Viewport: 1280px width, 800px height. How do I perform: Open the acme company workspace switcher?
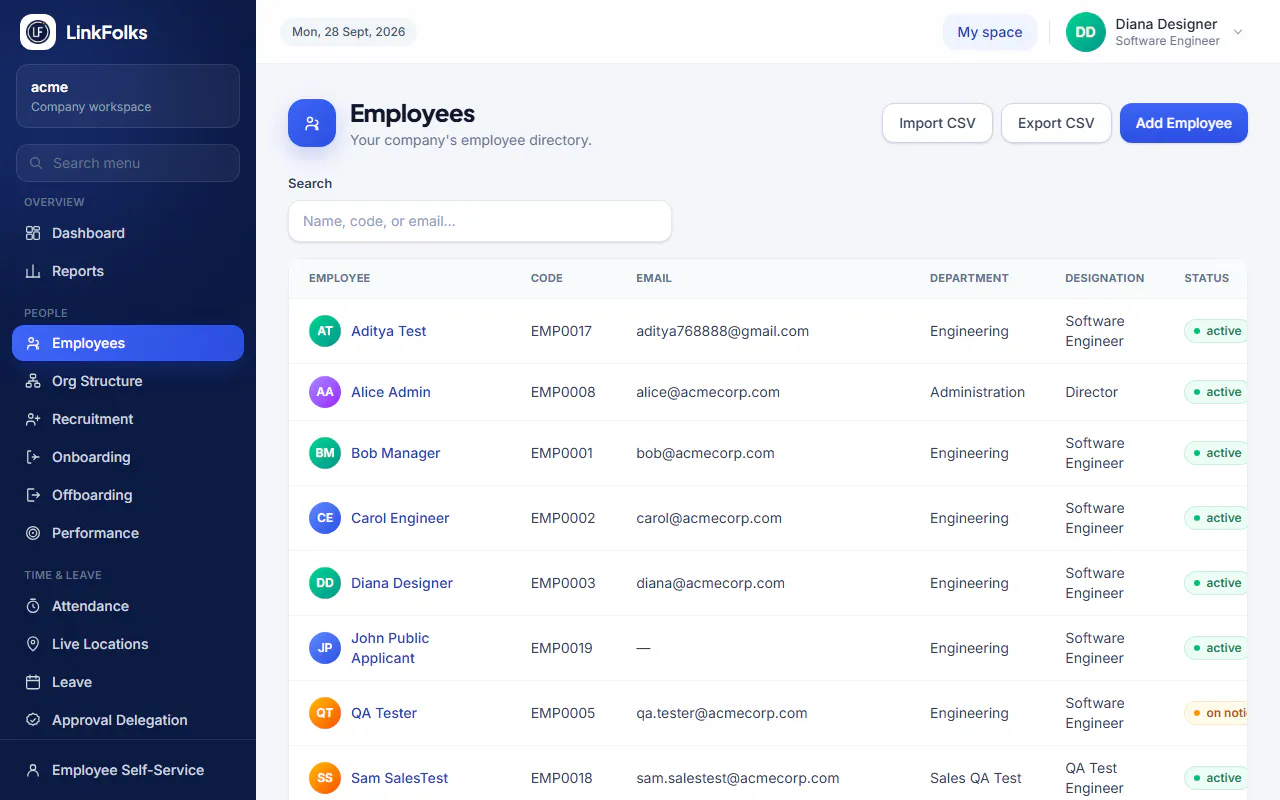point(128,96)
